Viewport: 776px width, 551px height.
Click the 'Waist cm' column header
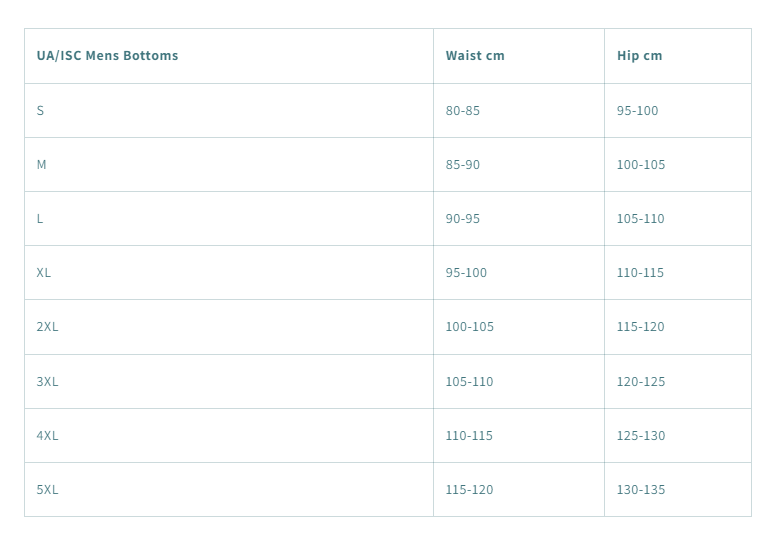tap(475, 56)
